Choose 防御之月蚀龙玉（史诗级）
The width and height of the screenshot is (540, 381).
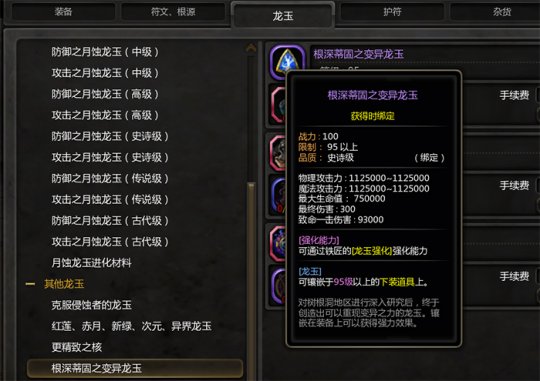coord(110,136)
